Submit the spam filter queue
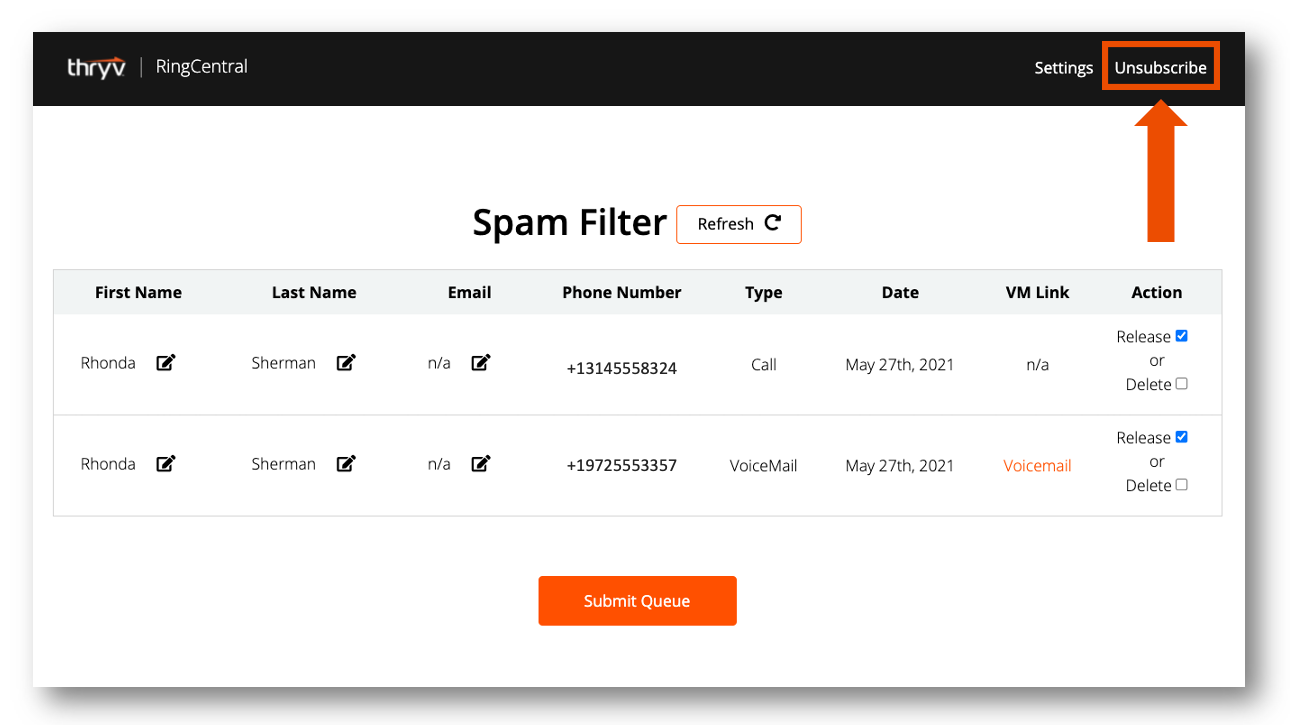This screenshot has height=725, width=1290. pyautogui.click(x=637, y=601)
